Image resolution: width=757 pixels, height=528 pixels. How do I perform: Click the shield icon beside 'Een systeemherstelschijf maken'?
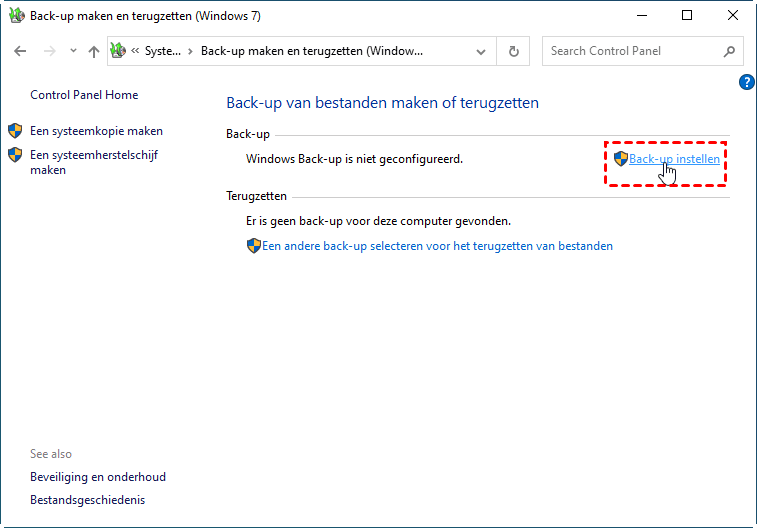pos(15,154)
